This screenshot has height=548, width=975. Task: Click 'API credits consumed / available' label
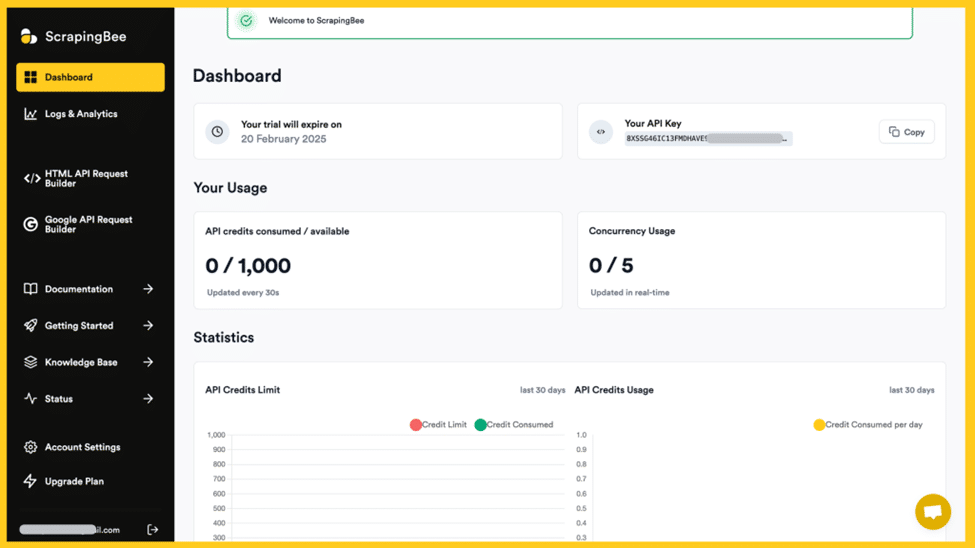point(277,231)
